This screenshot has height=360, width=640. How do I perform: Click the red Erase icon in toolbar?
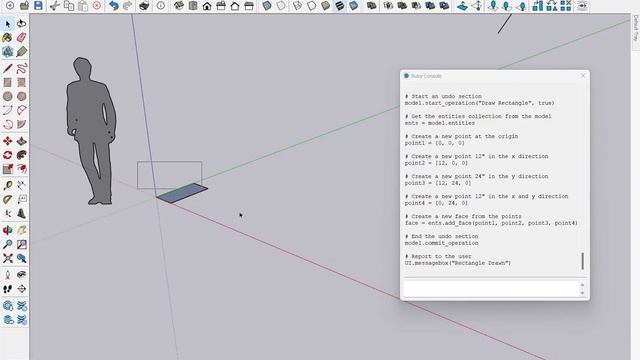(x=97, y=6)
